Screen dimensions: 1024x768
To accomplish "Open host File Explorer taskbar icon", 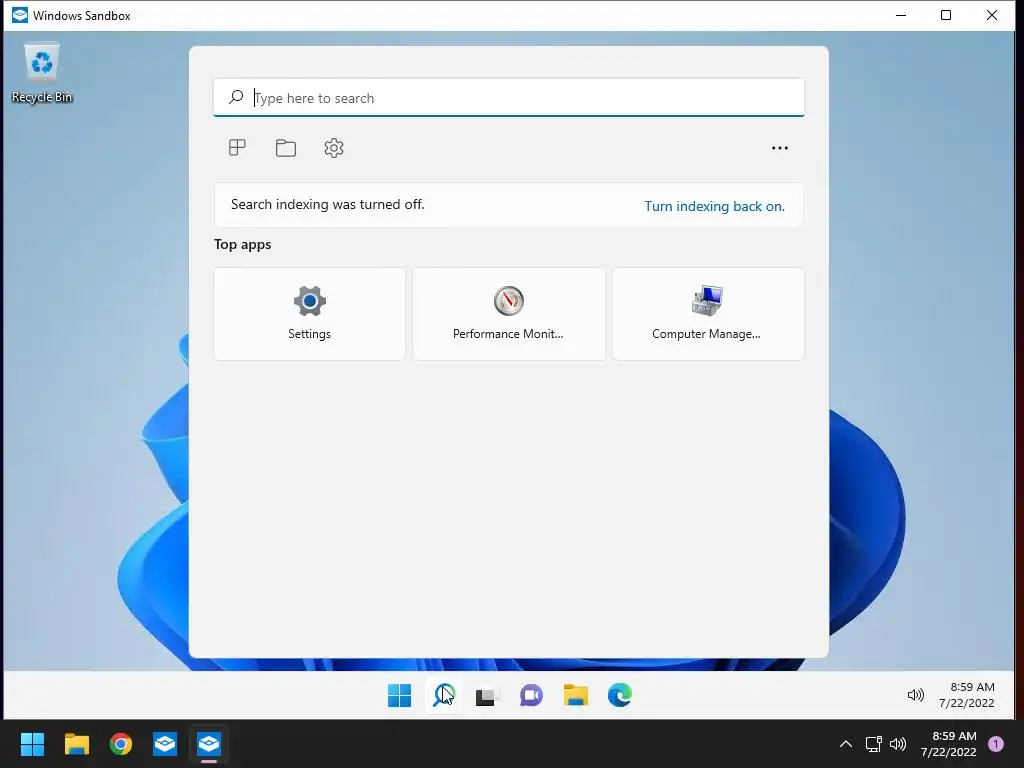I will pos(76,744).
